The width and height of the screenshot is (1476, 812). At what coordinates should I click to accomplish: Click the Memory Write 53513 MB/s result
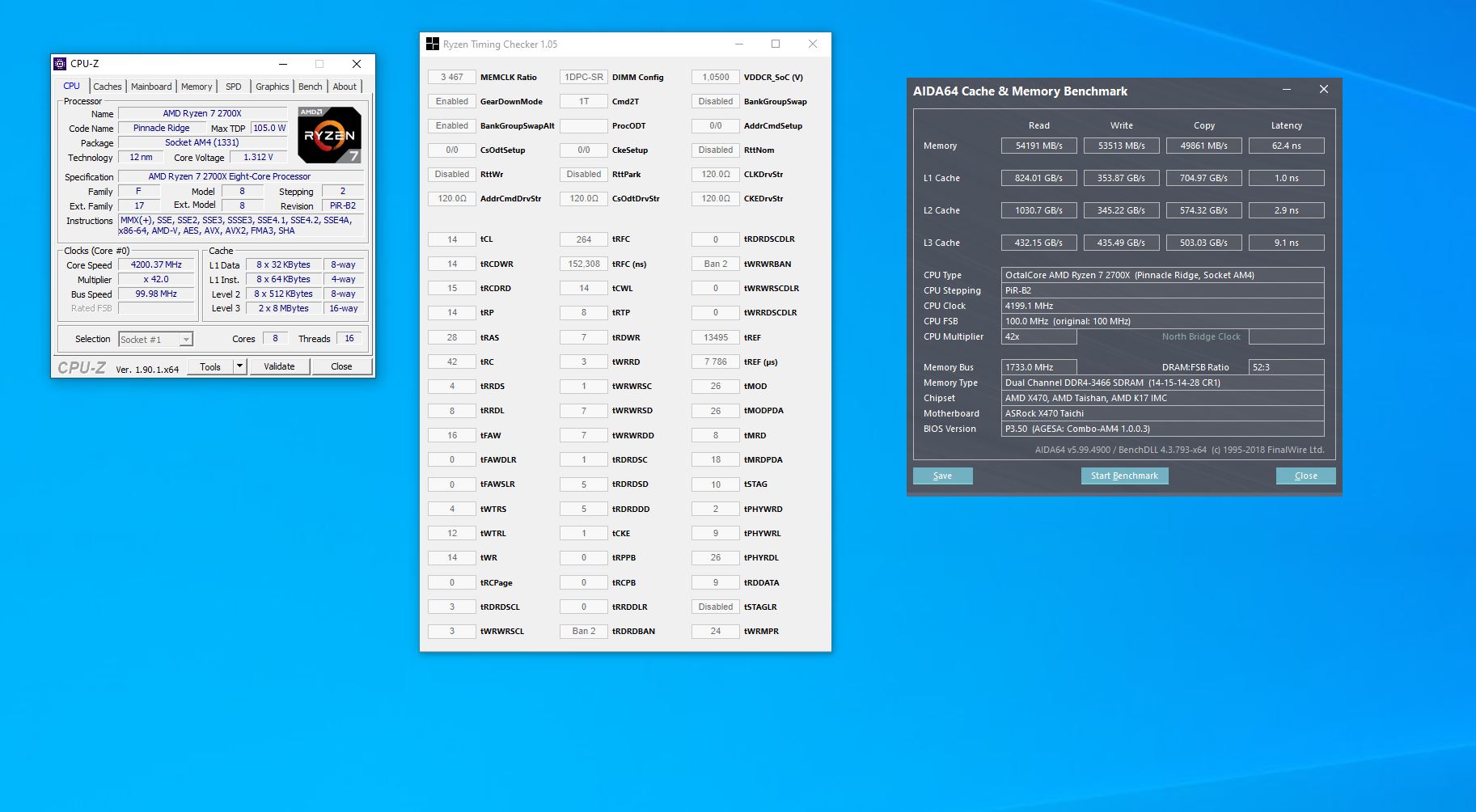pyautogui.click(x=1122, y=146)
